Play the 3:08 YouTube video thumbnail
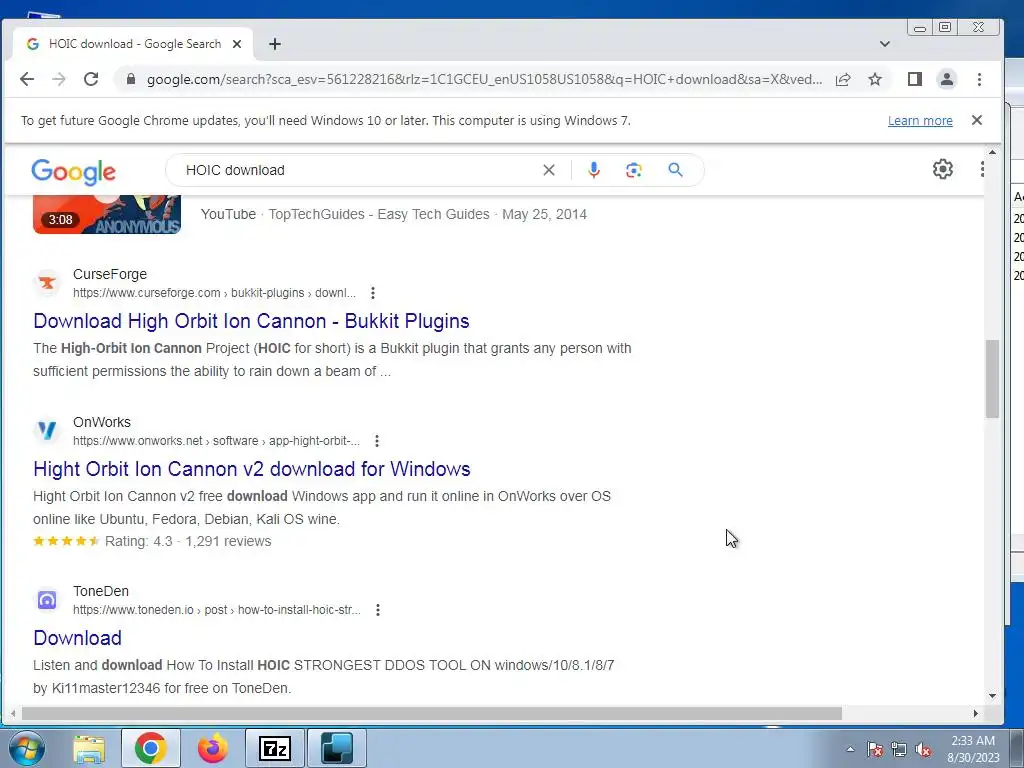The width and height of the screenshot is (1024, 768). (107, 214)
